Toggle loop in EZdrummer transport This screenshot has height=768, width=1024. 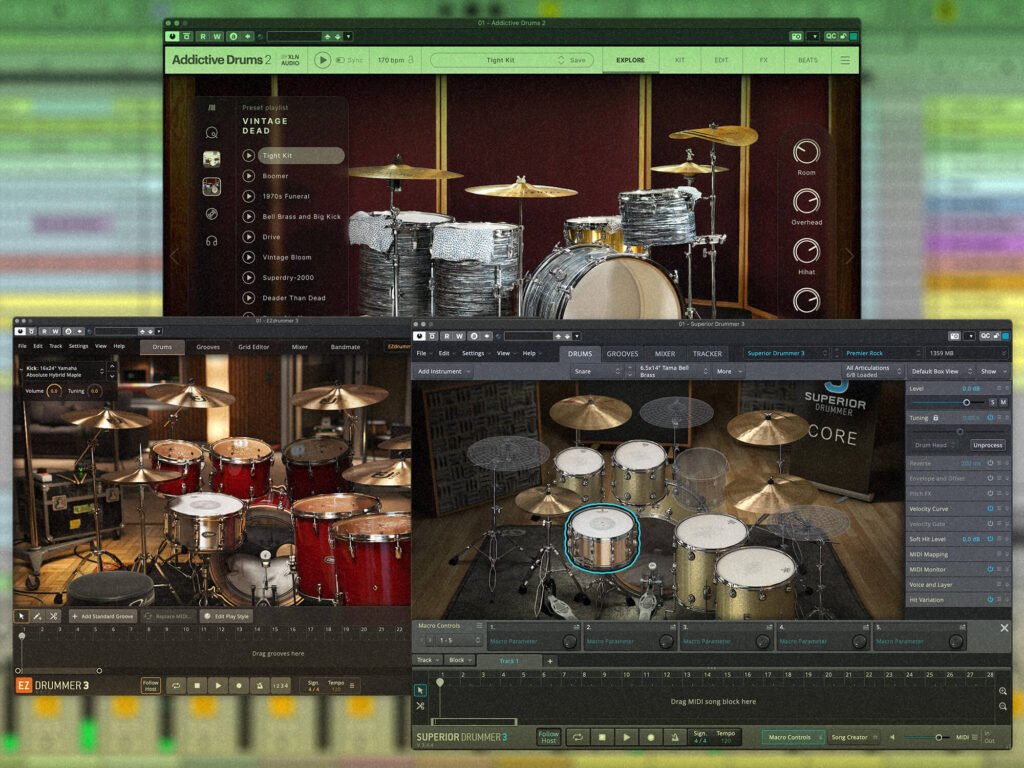(176, 686)
